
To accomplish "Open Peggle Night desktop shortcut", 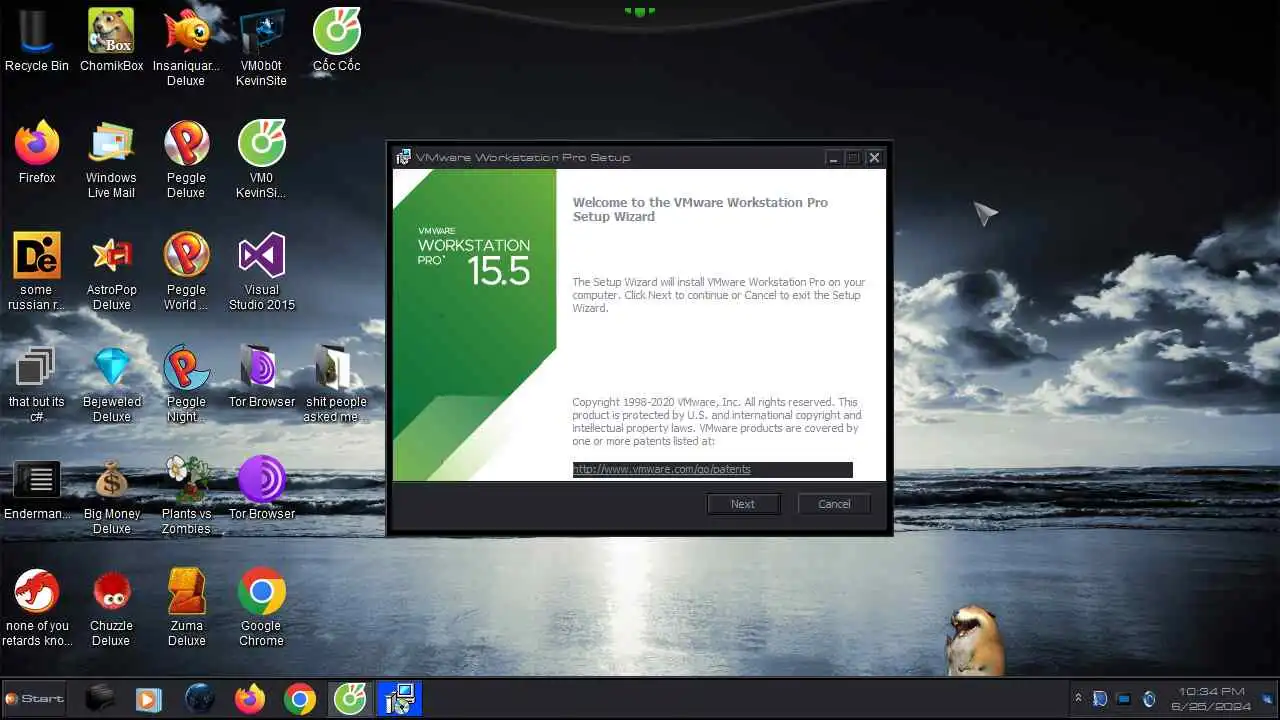I will pos(186,384).
